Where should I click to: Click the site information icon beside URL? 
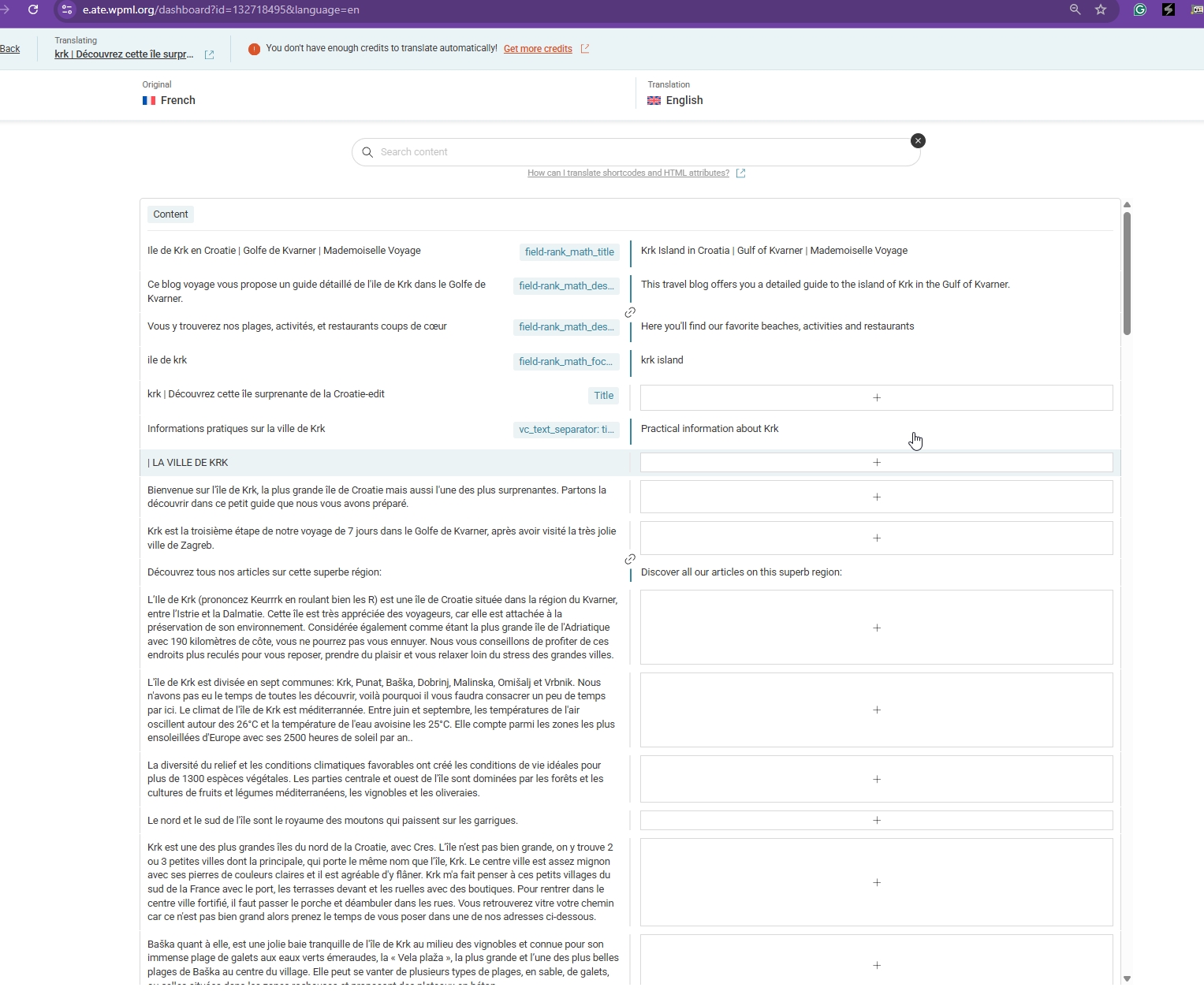click(67, 9)
